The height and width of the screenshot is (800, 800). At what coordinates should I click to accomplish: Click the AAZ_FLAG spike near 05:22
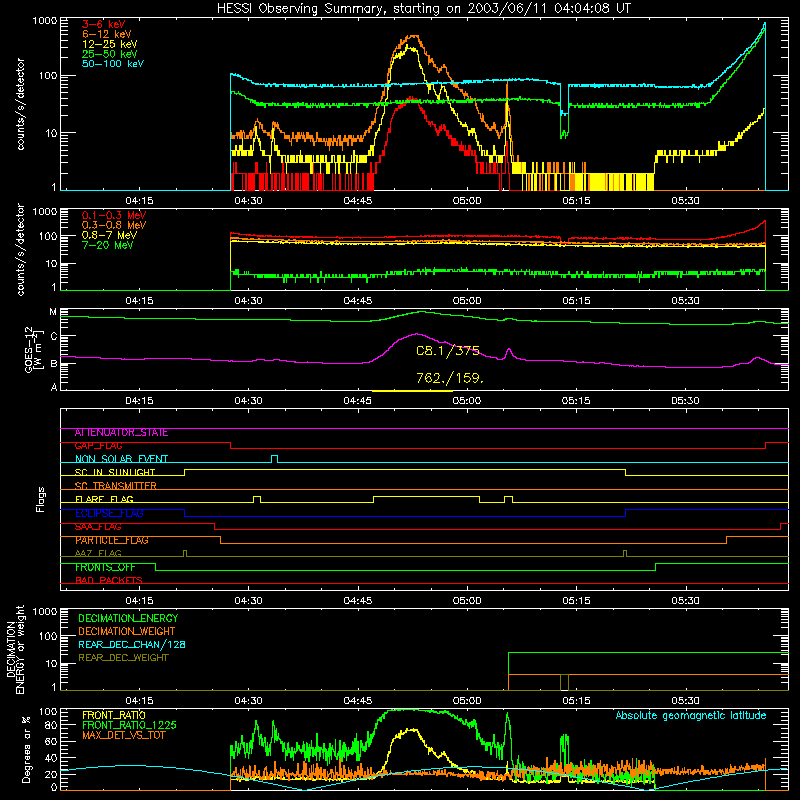[x=625, y=553]
